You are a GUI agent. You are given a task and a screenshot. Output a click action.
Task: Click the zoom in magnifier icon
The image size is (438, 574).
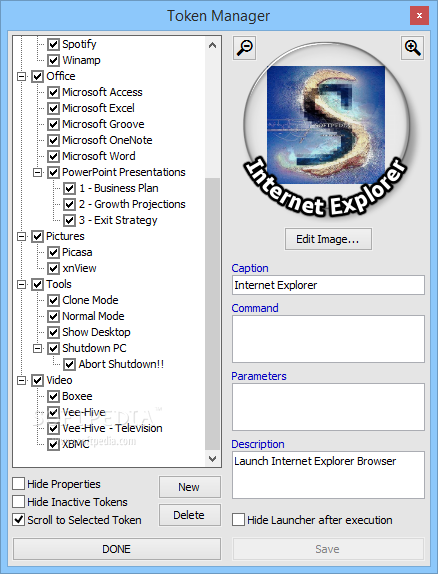[x=412, y=48]
